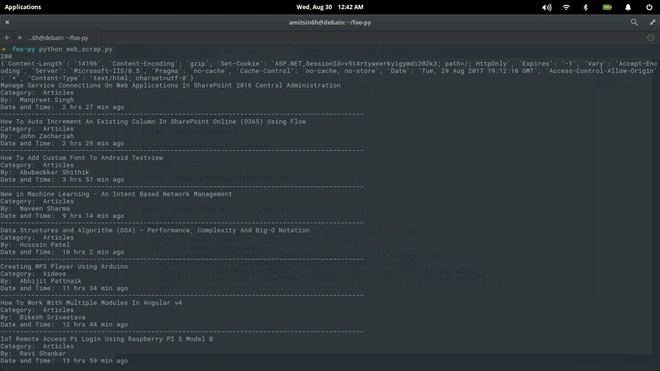The width and height of the screenshot is (660, 371).
Task: Select the ...6h@debain: ~/foo-py tab
Action: pos(58,37)
